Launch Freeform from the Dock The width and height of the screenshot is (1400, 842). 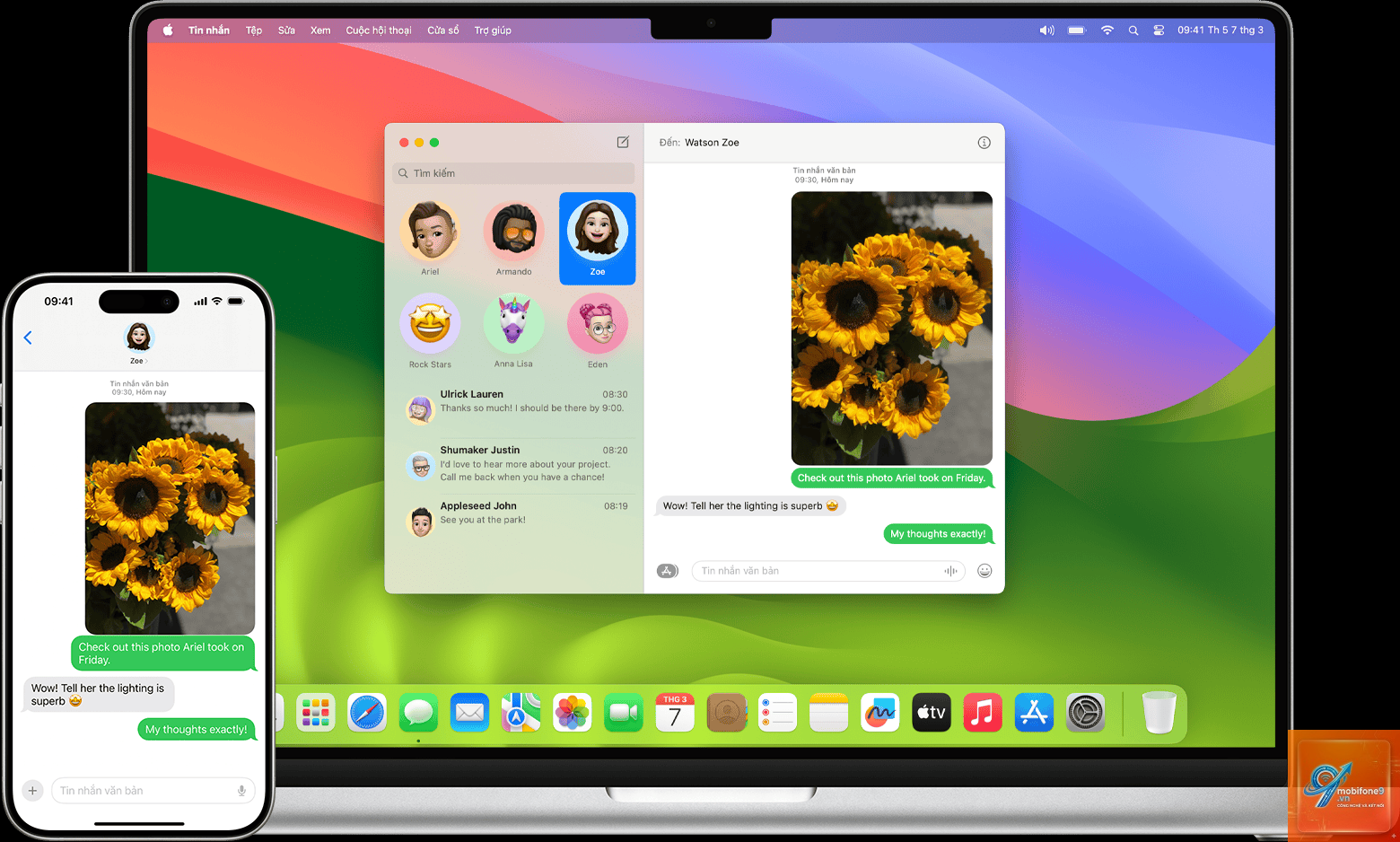pyautogui.click(x=879, y=714)
